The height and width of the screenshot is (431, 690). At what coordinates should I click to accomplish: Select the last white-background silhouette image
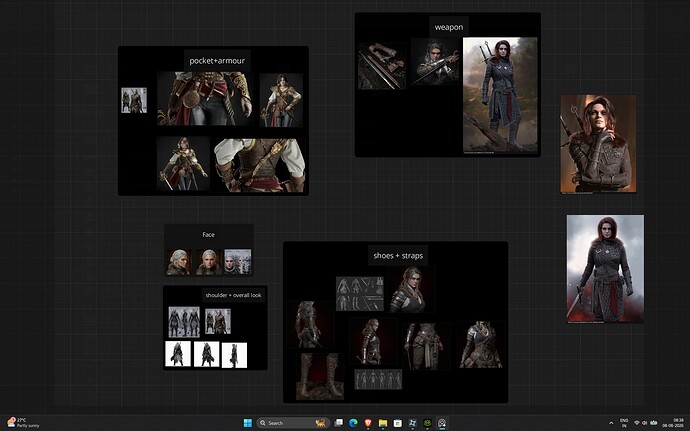(x=234, y=355)
